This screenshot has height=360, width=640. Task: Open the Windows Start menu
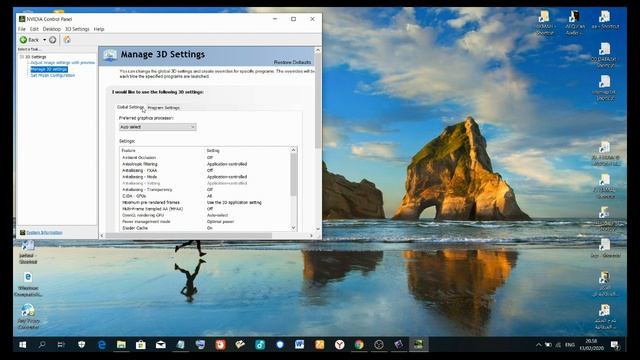[23, 345]
